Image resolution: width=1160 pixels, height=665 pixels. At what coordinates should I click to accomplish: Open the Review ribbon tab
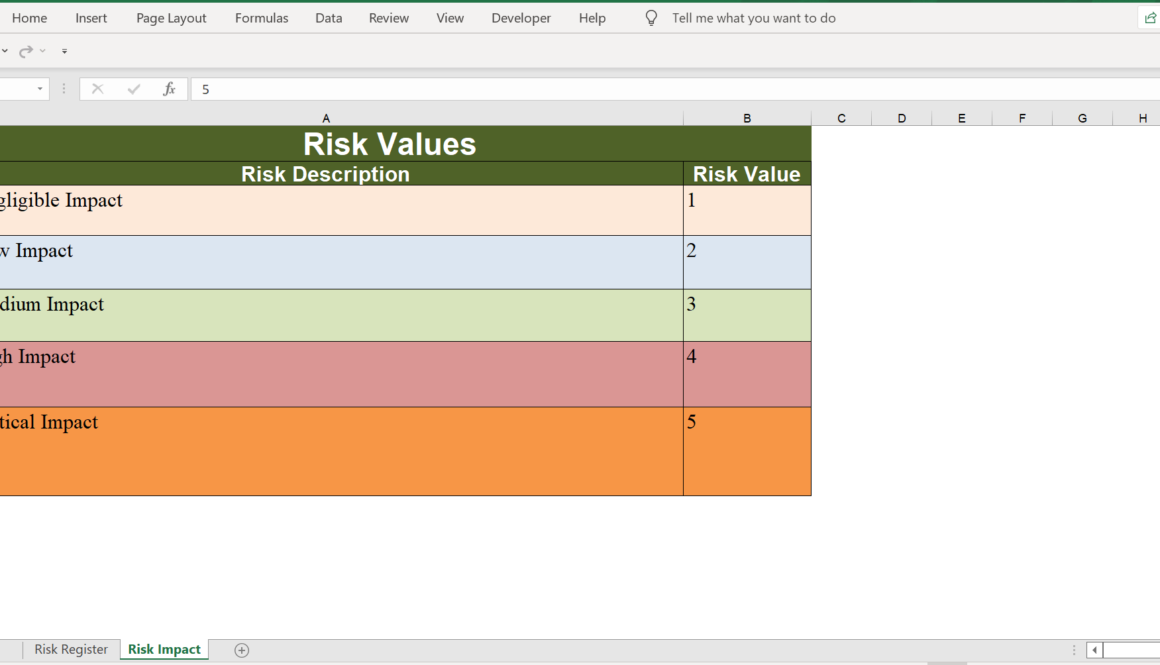[x=388, y=17]
